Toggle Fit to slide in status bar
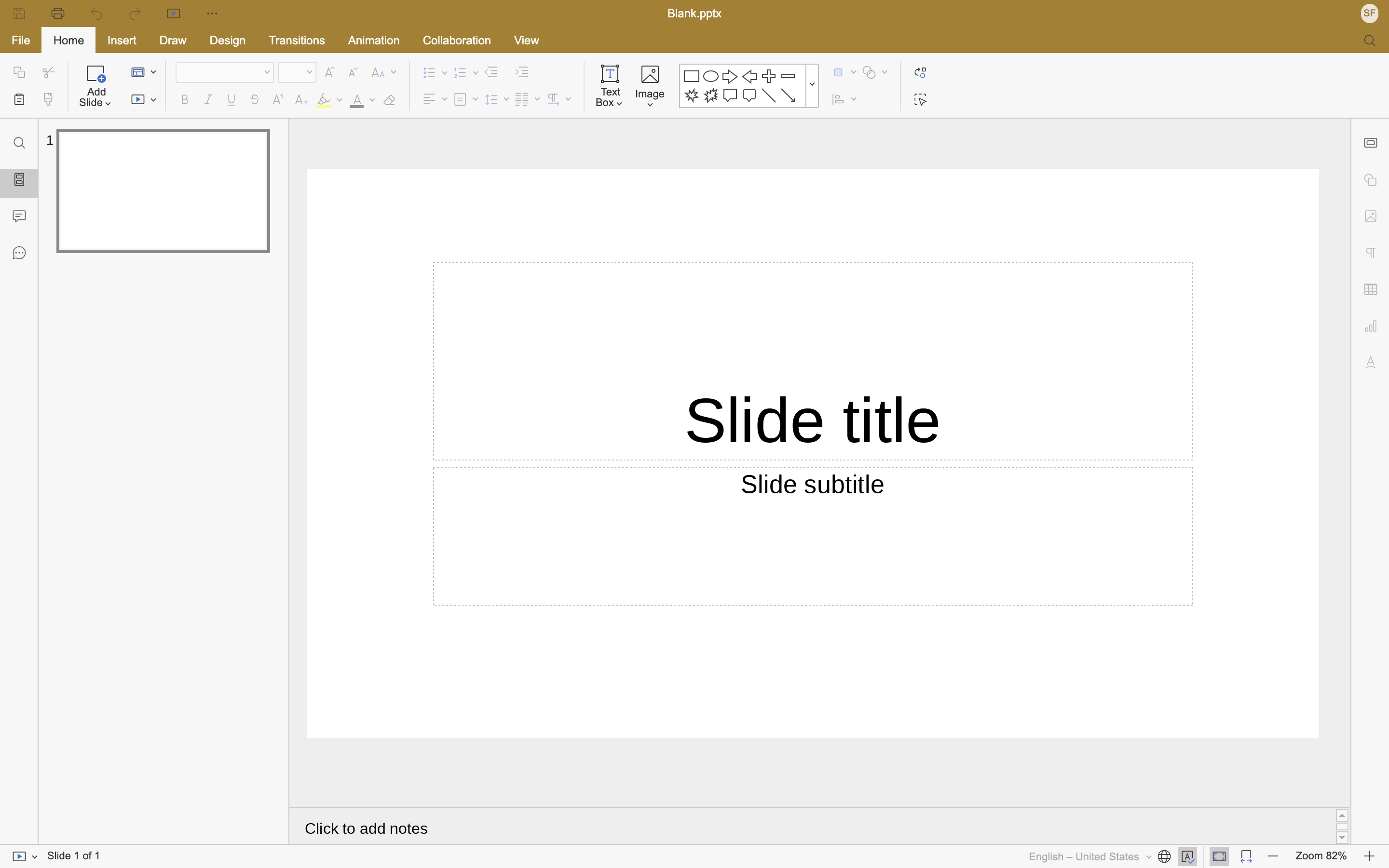 tap(1219, 856)
